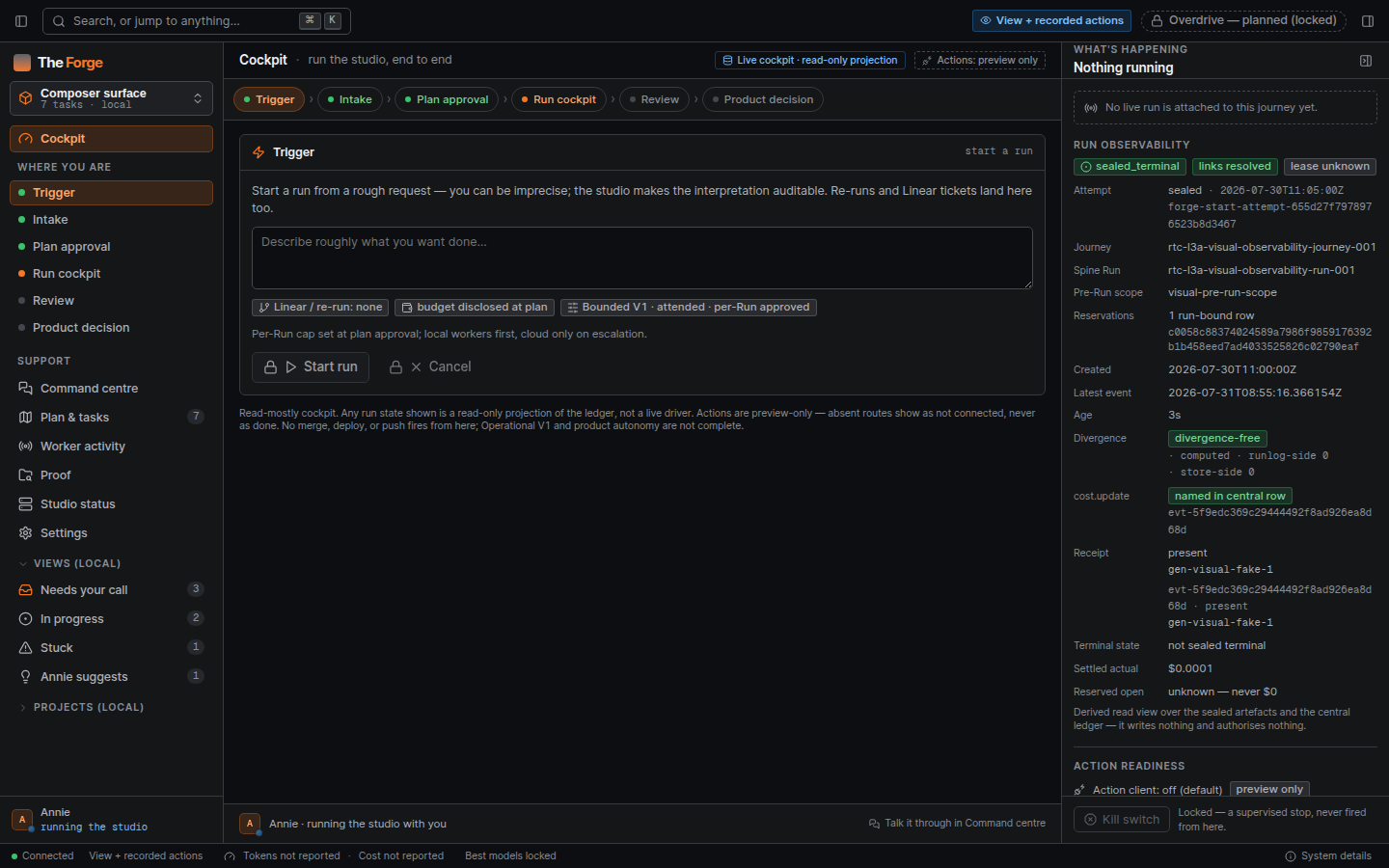The image size is (1389, 868).
Task: Click the preview only badge
Action: pyautogui.click(x=1269, y=789)
